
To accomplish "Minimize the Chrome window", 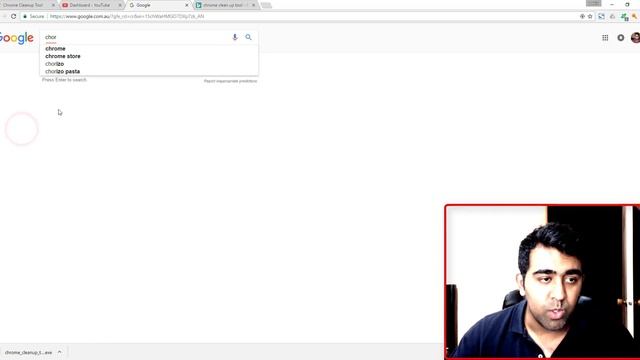I will [611, 4].
